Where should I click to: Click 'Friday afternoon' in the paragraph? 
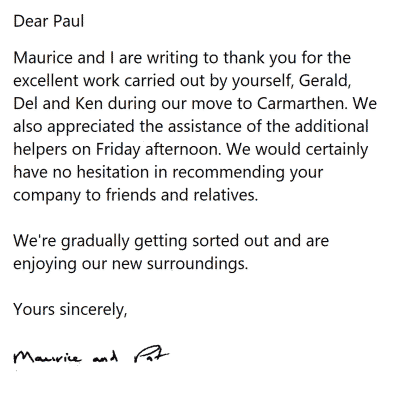(x=158, y=150)
